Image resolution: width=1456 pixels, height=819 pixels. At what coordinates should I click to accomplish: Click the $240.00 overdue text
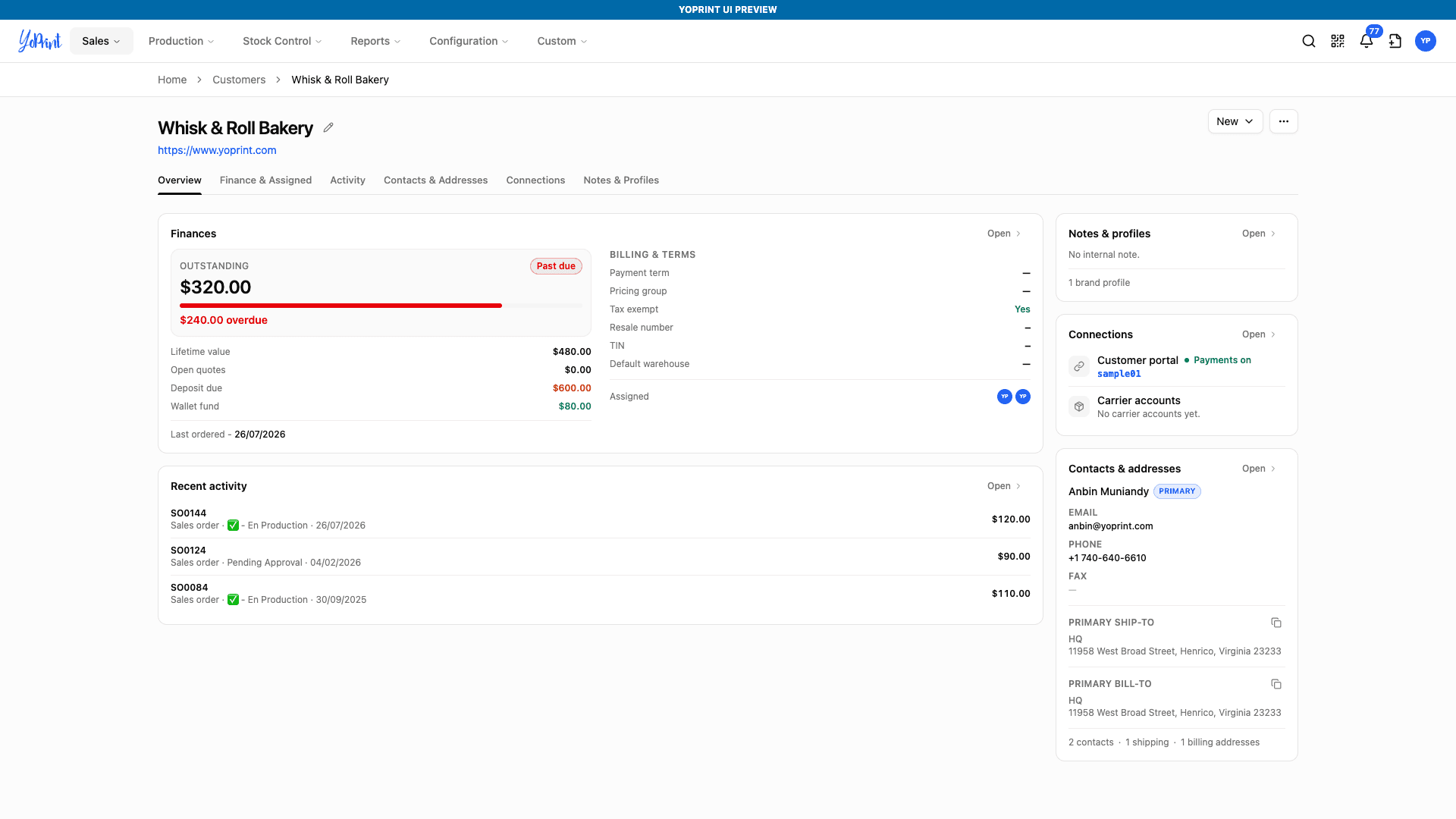[x=224, y=320]
